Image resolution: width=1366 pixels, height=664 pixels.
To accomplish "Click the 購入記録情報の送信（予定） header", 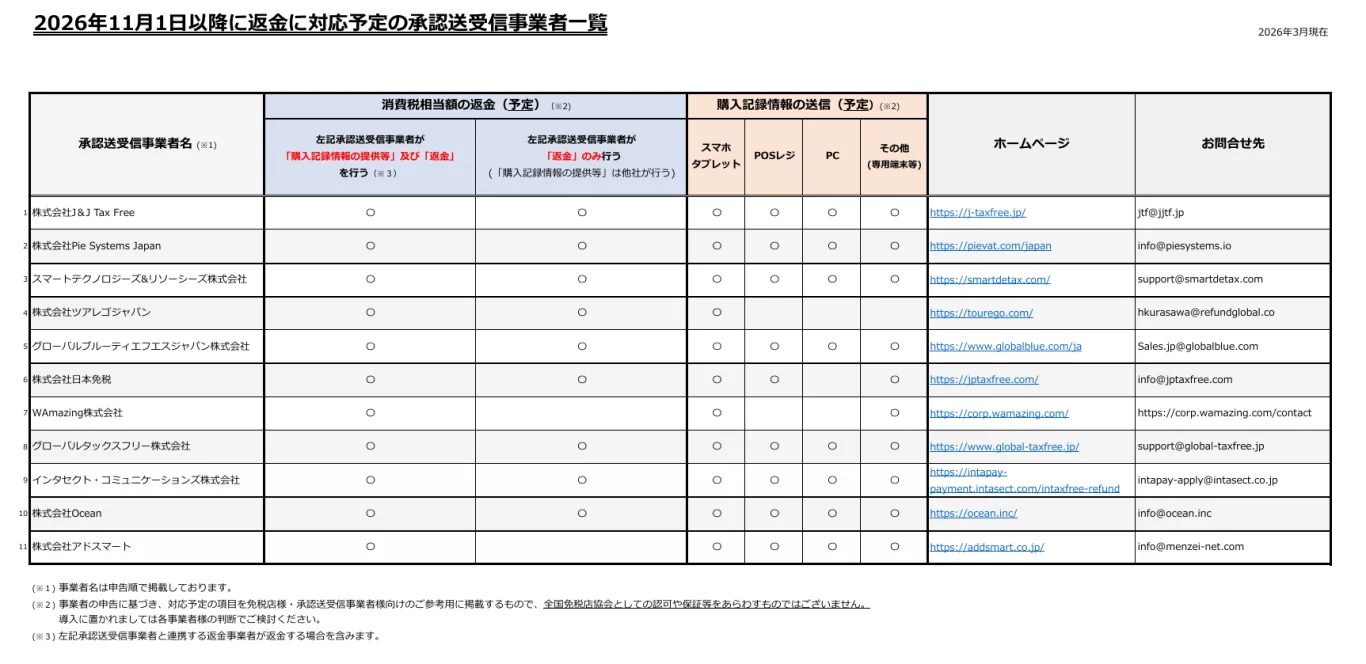I will 807,106.
